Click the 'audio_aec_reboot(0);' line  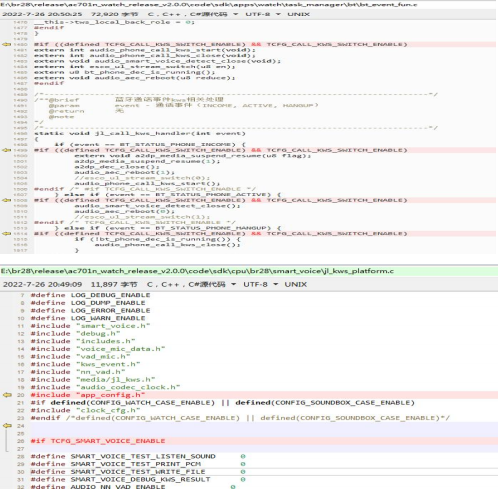click(125, 211)
